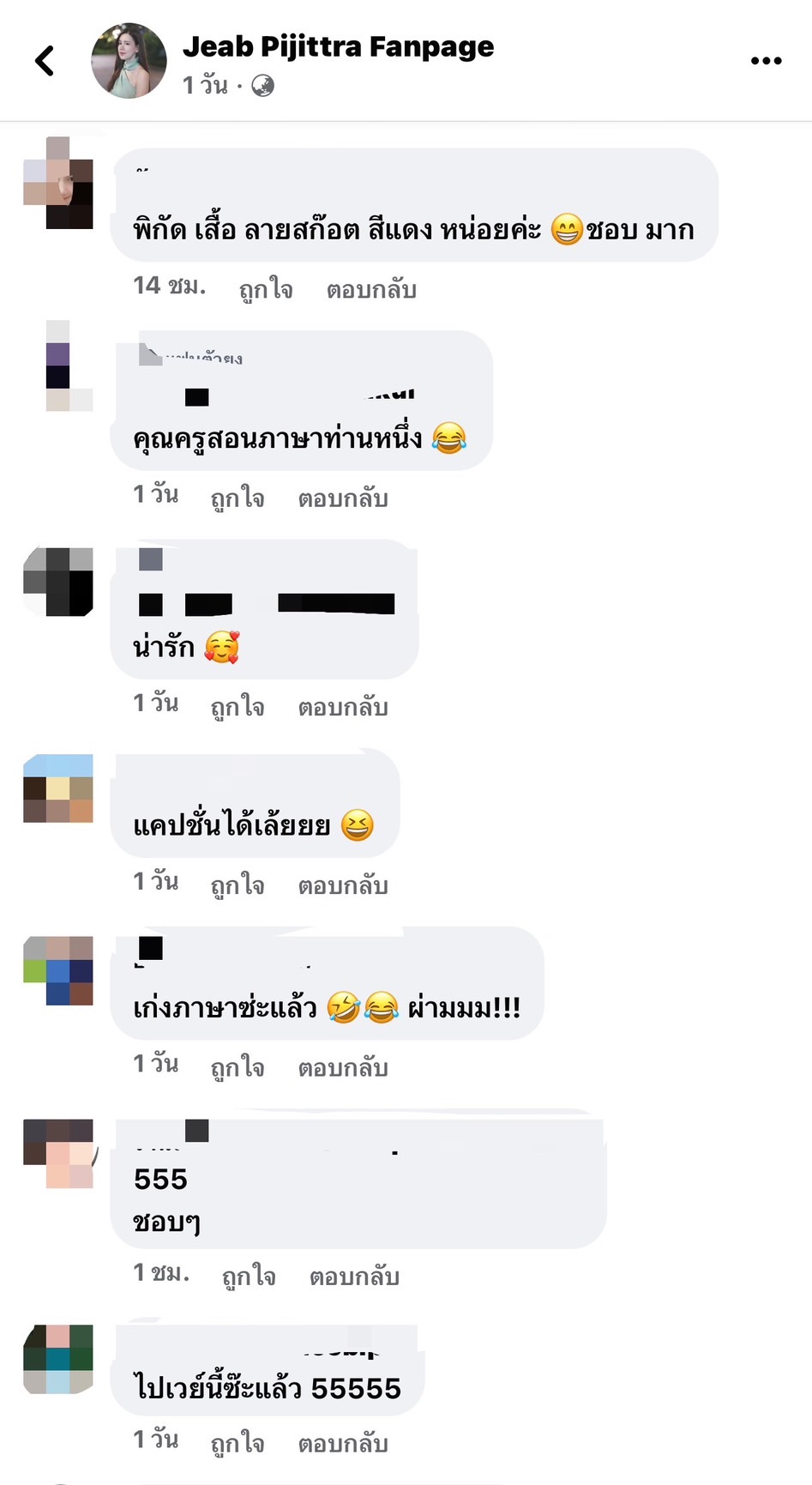Like the เก่งภาษาซ่ะแล้ว comment
The height and width of the screenshot is (1485, 812).
pyautogui.click(x=238, y=1067)
